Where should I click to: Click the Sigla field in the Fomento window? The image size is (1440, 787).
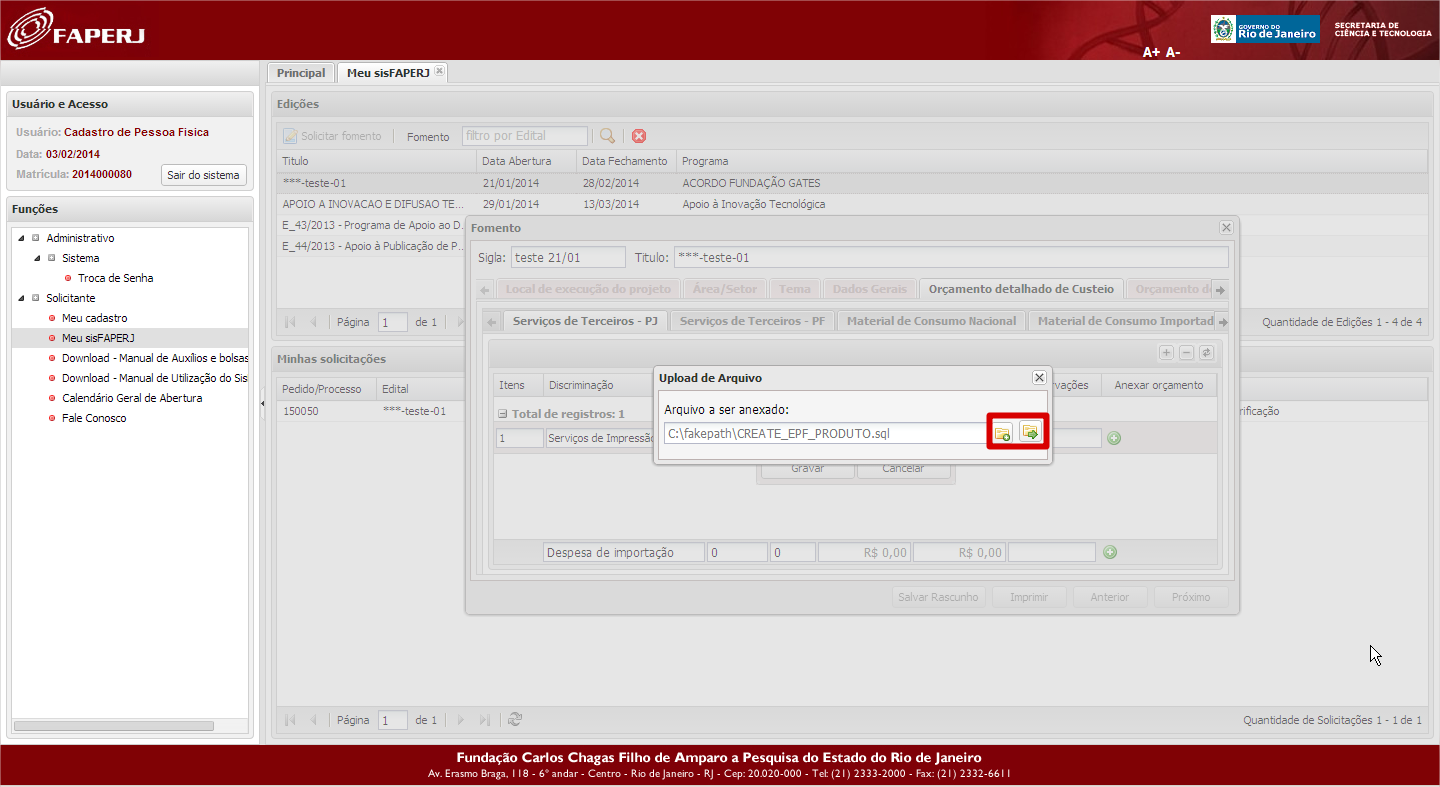click(x=568, y=258)
